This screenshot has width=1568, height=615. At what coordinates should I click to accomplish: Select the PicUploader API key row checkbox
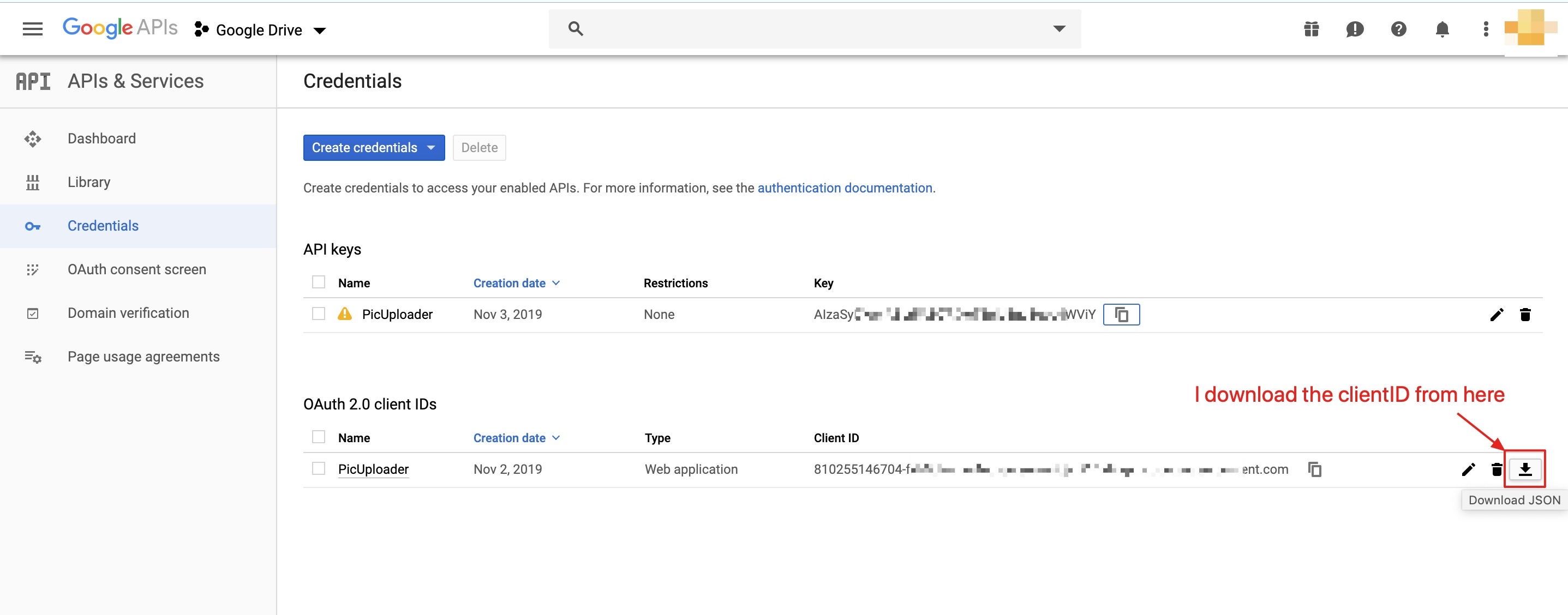tap(319, 314)
